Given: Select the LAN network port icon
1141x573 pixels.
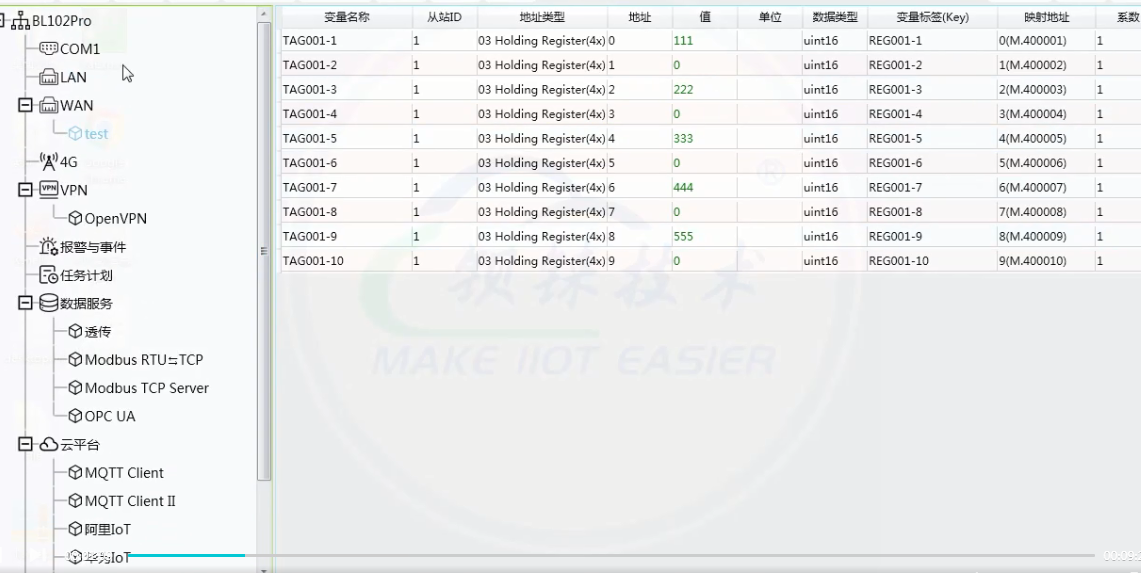Looking at the screenshot, I should (x=48, y=77).
